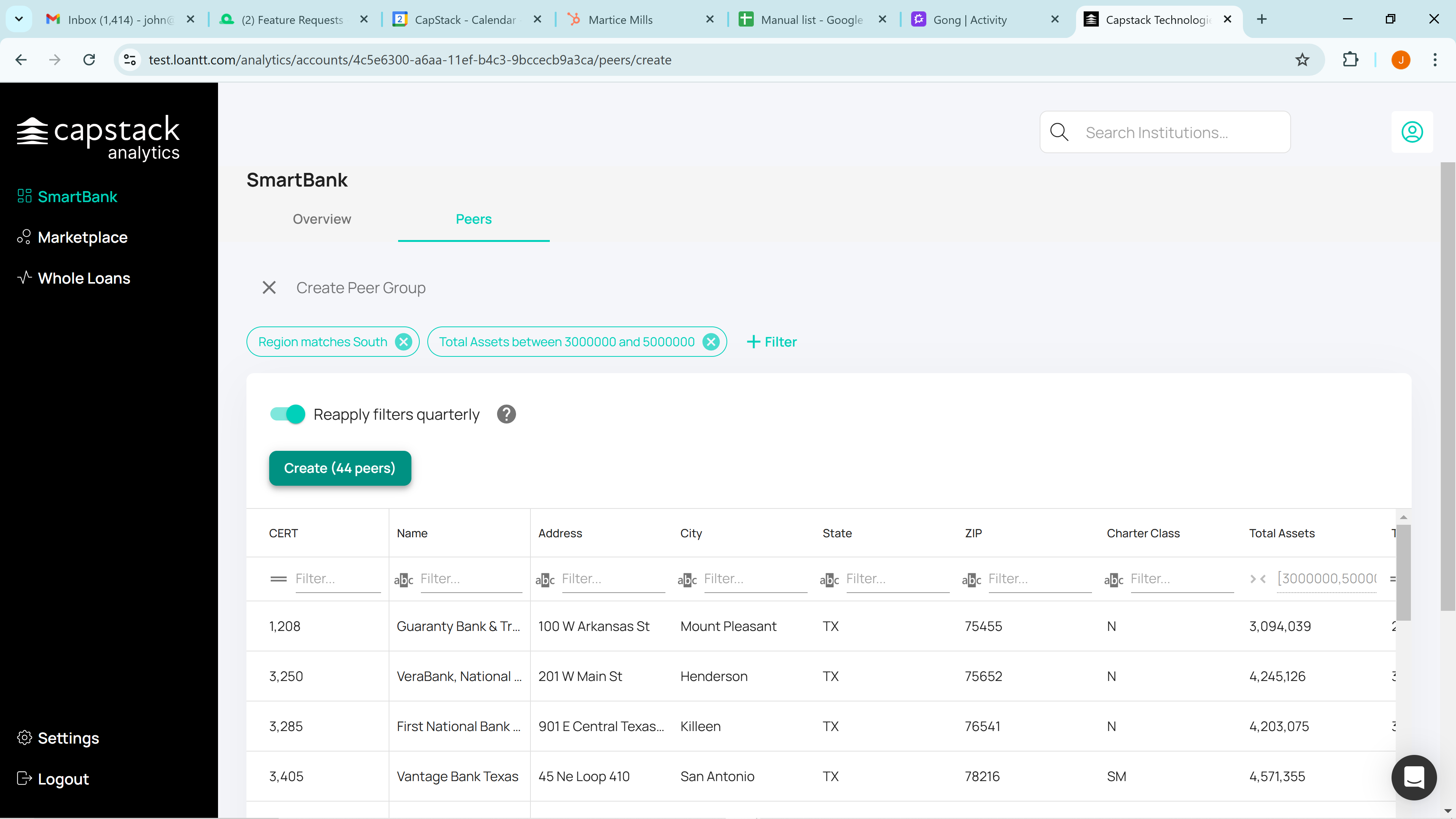Open Marketplace in the sidebar
Screen dimensions: 1456x819
click(x=72, y=237)
